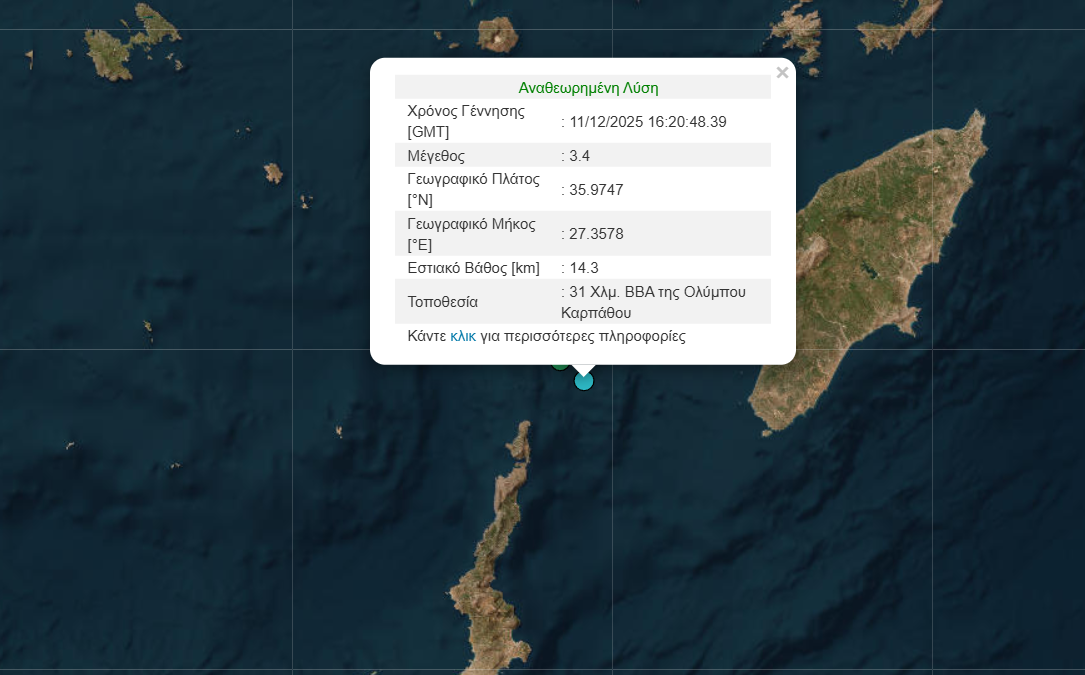Click the longitude value 27.3578
This screenshot has height=675, width=1085.
596,234
